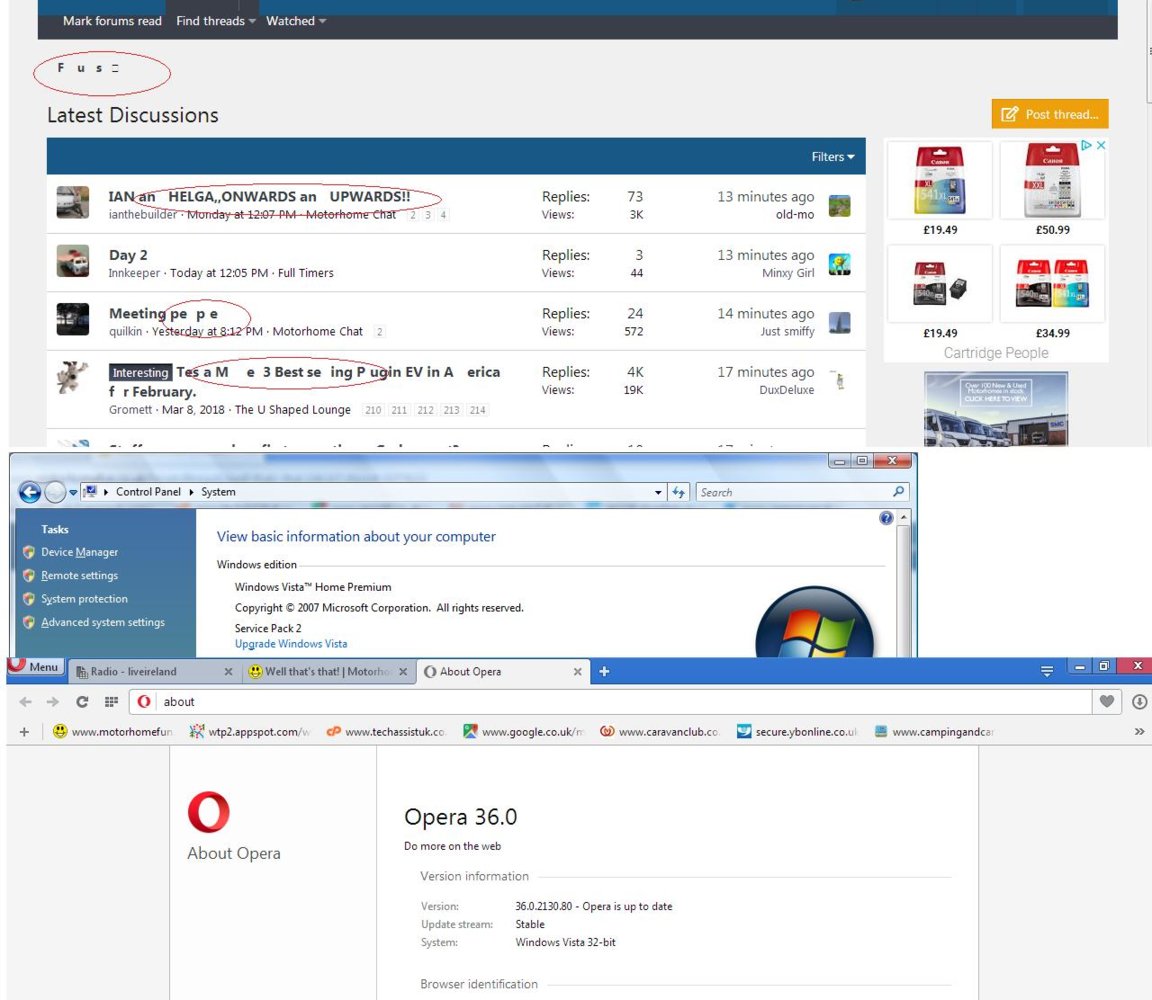Switch to the Radio - liveireland tab

coord(154,672)
